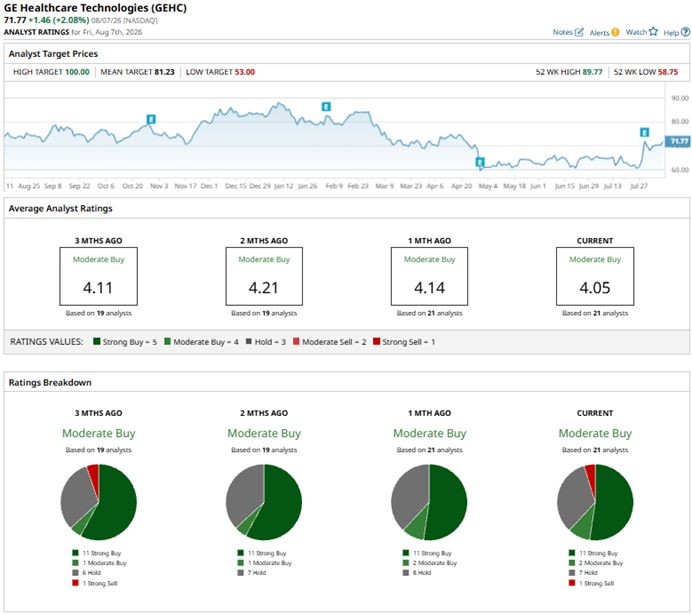This screenshot has height=614, width=692.
Task: Click the Average Analyst Ratings heading
Action: click(x=60, y=208)
